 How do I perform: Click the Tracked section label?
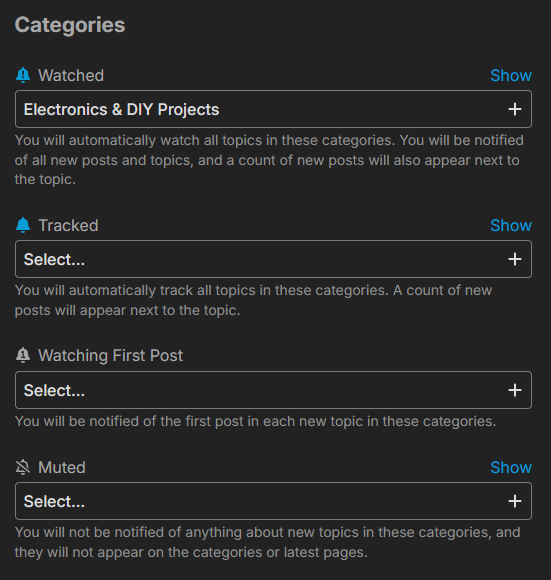click(68, 225)
